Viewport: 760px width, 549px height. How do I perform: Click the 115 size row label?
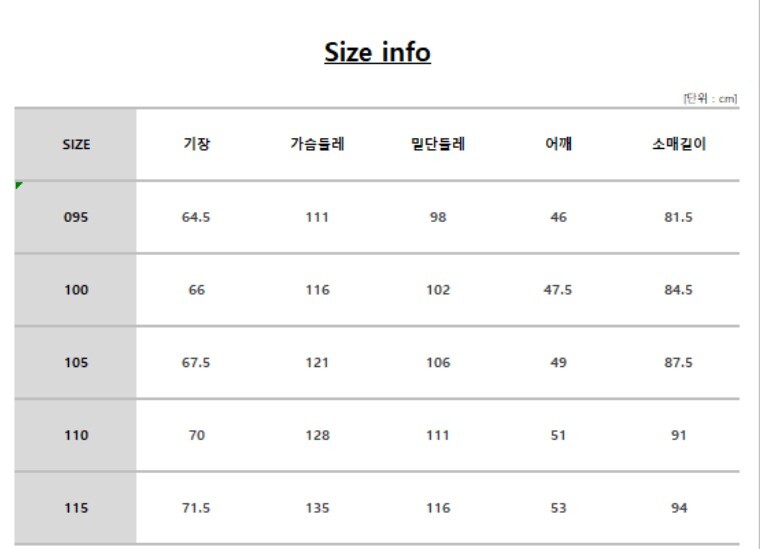click(x=76, y=508)
